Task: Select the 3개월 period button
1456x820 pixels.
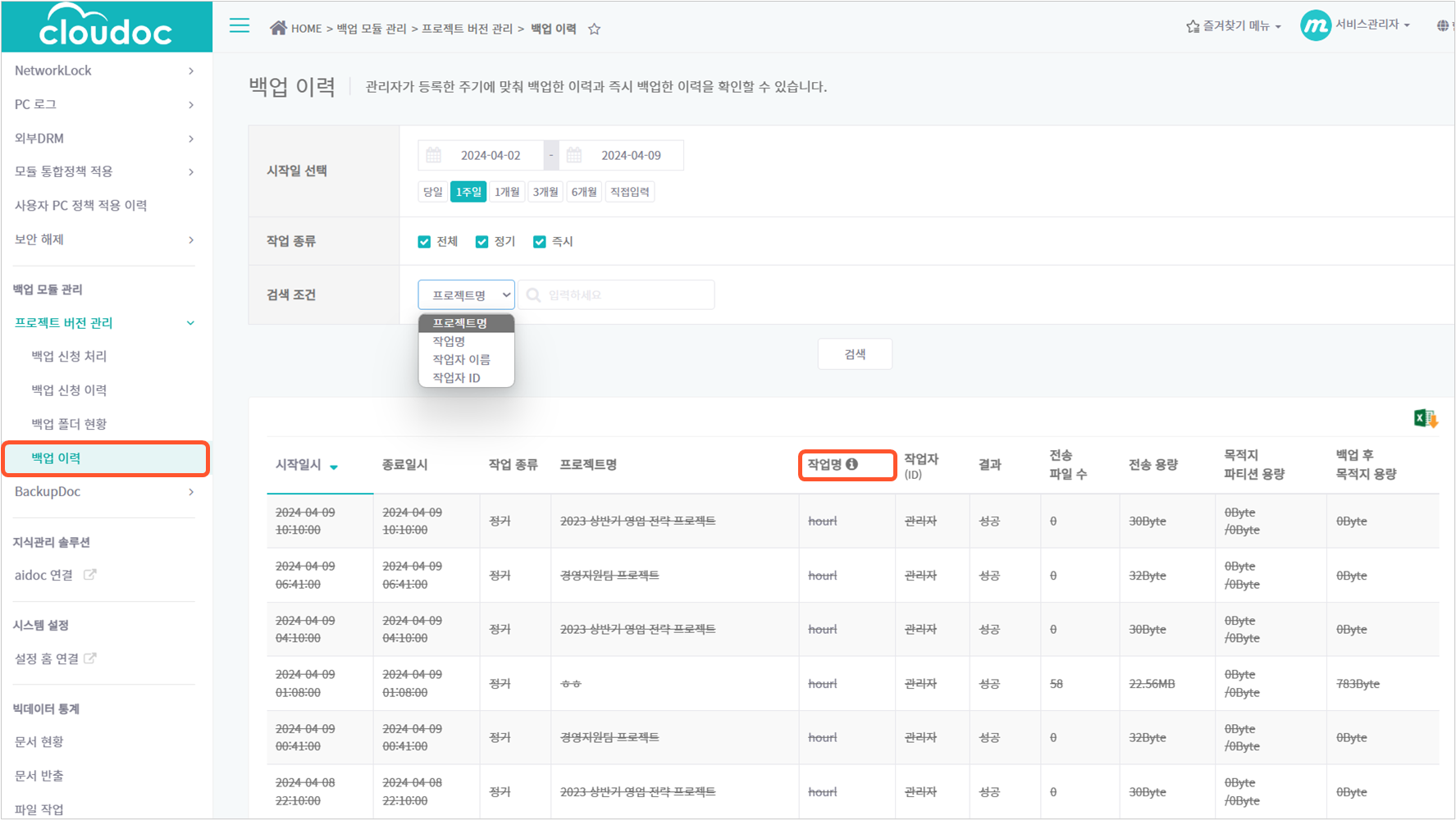Action: pos(545,192)
